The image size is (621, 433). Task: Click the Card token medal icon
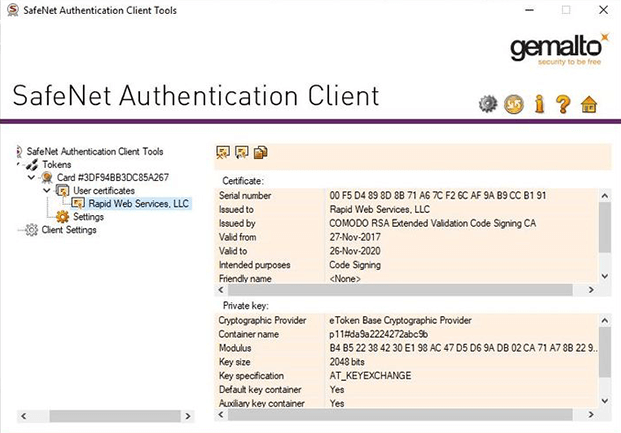click(x=47, y=177)
